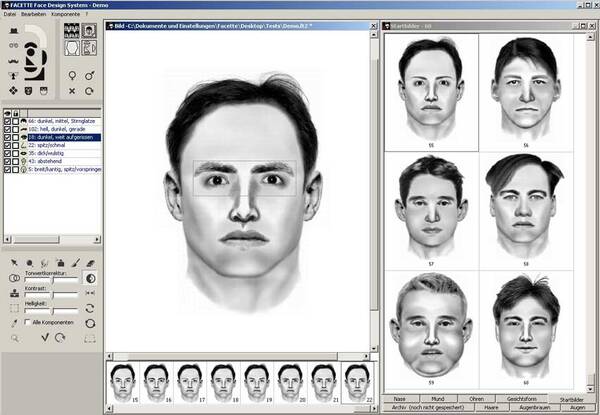The width and height of the screenshot is (600, 415).
Task: Select the stamp tool icon
Action: (14, 293)
